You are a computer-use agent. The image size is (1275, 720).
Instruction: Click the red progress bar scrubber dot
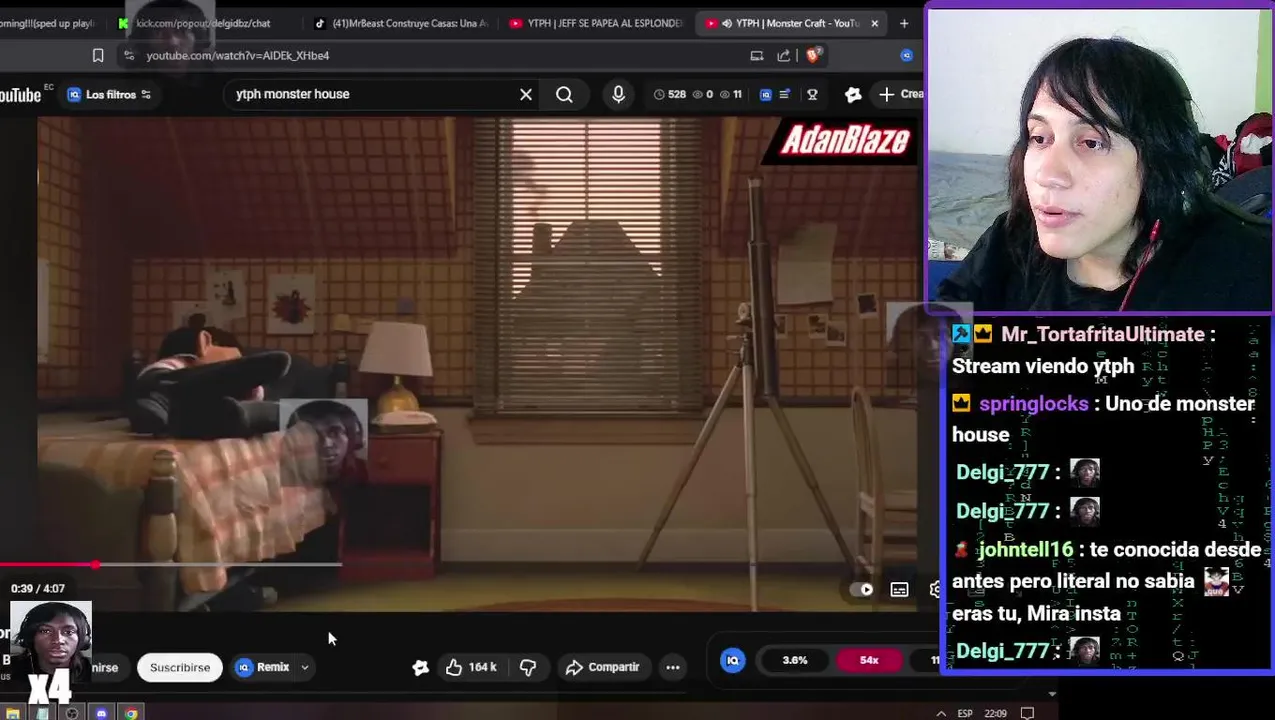click(95, 565)
